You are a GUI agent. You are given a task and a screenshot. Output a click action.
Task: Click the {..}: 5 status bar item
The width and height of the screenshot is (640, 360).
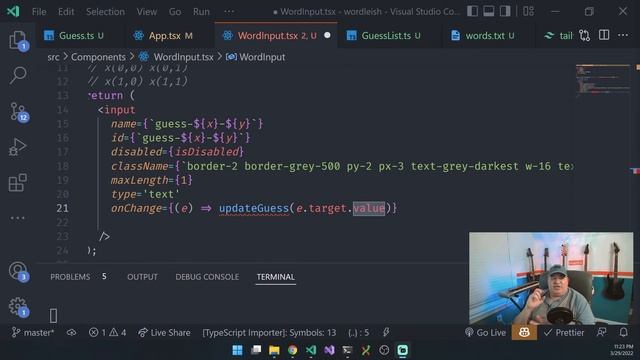(x=358, y=333)
